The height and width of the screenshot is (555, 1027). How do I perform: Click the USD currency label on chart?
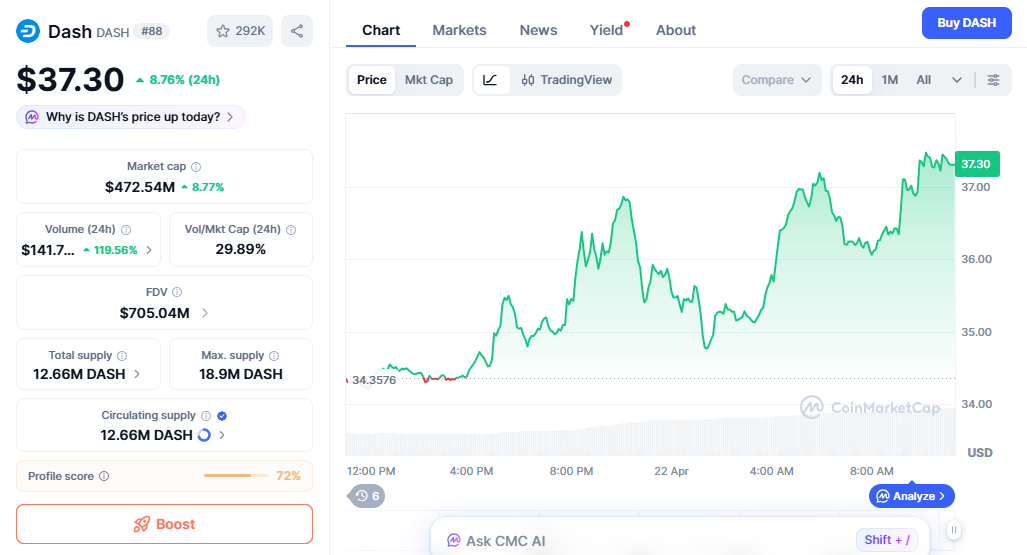pyautogui.click(x=980, y=453)
